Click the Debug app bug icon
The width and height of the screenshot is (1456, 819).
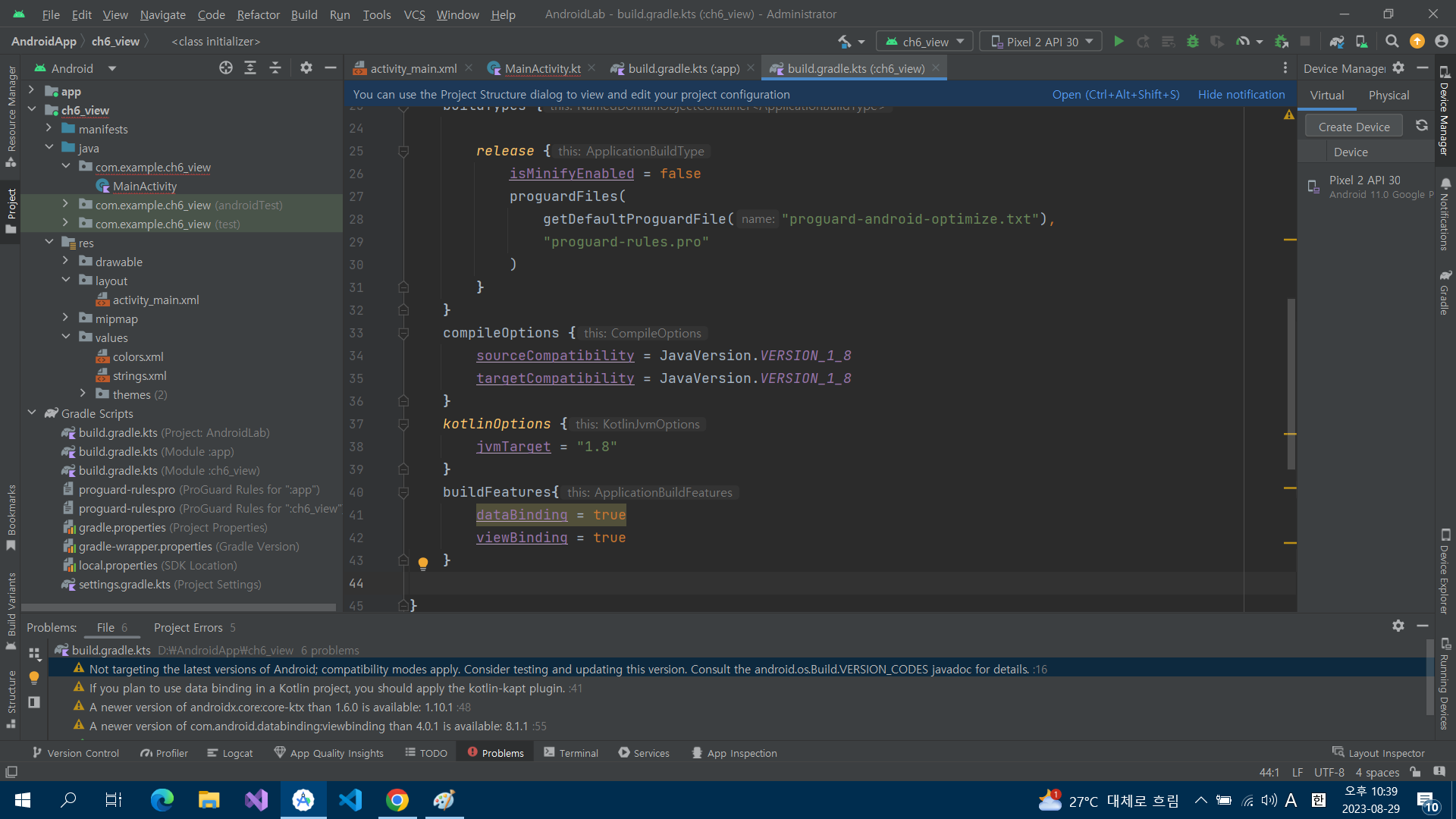click(1193, 42)
